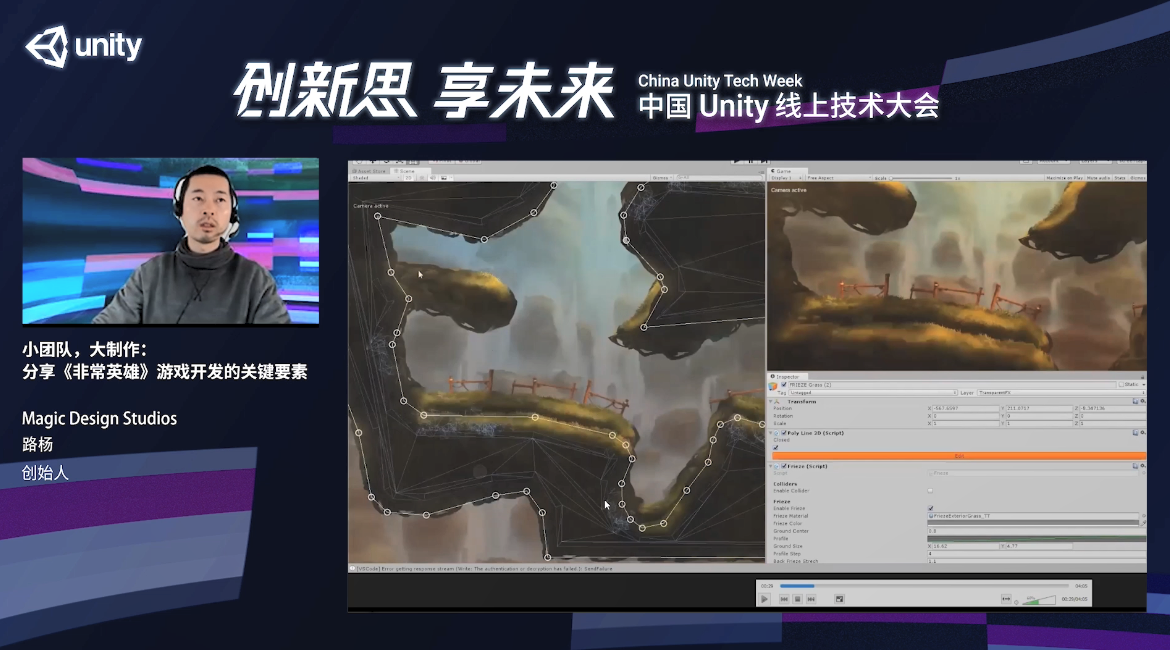
Task: Click the FRIEZE Grass (2) name field
Action: (x=952, y=384)
